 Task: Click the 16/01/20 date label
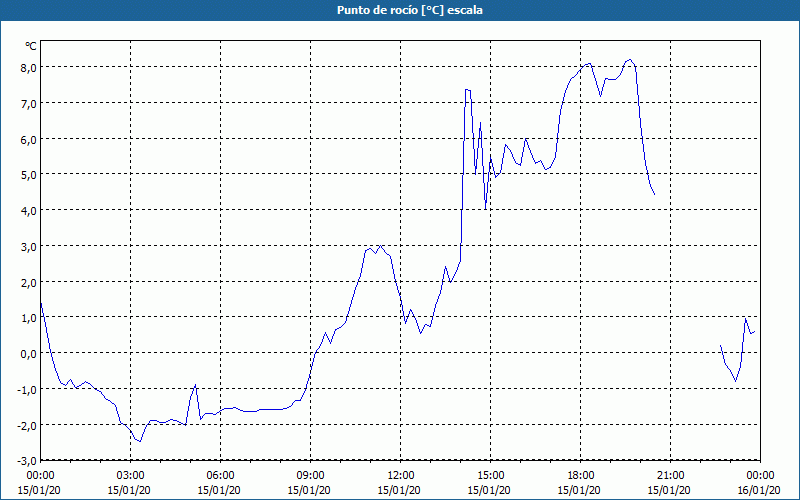(759, 490)
